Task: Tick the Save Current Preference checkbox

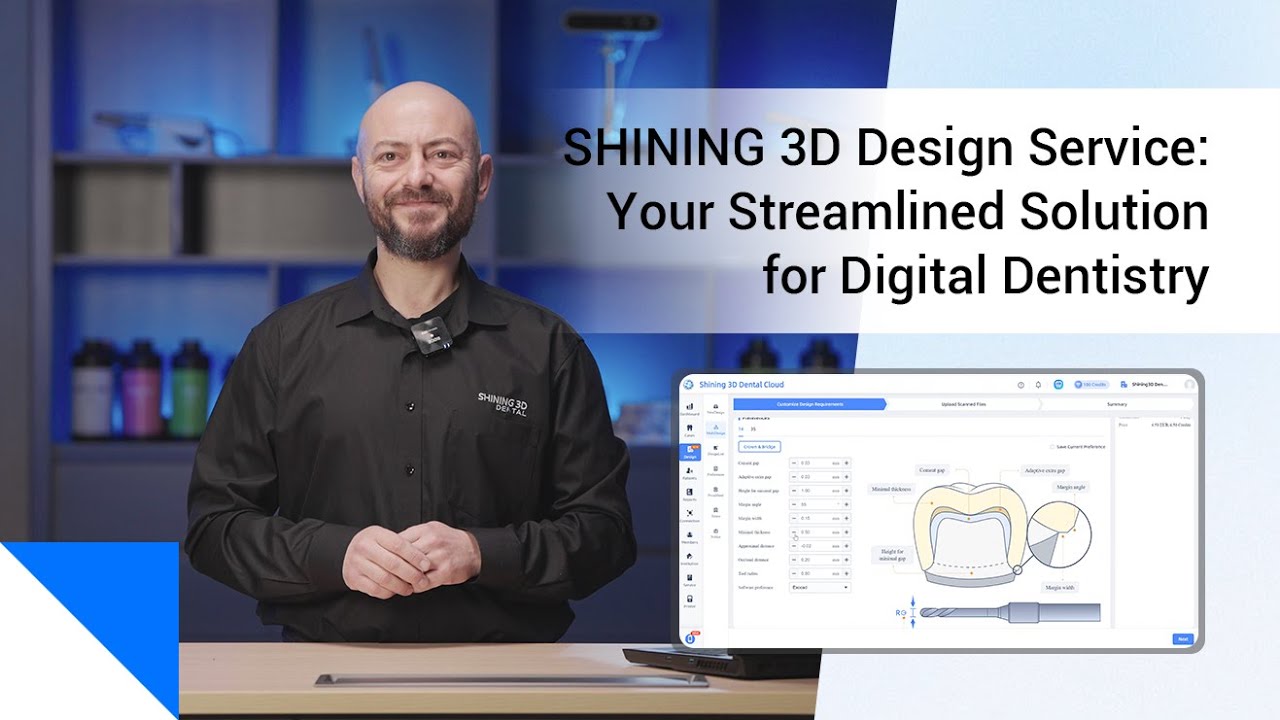Action: point(1052,447)
